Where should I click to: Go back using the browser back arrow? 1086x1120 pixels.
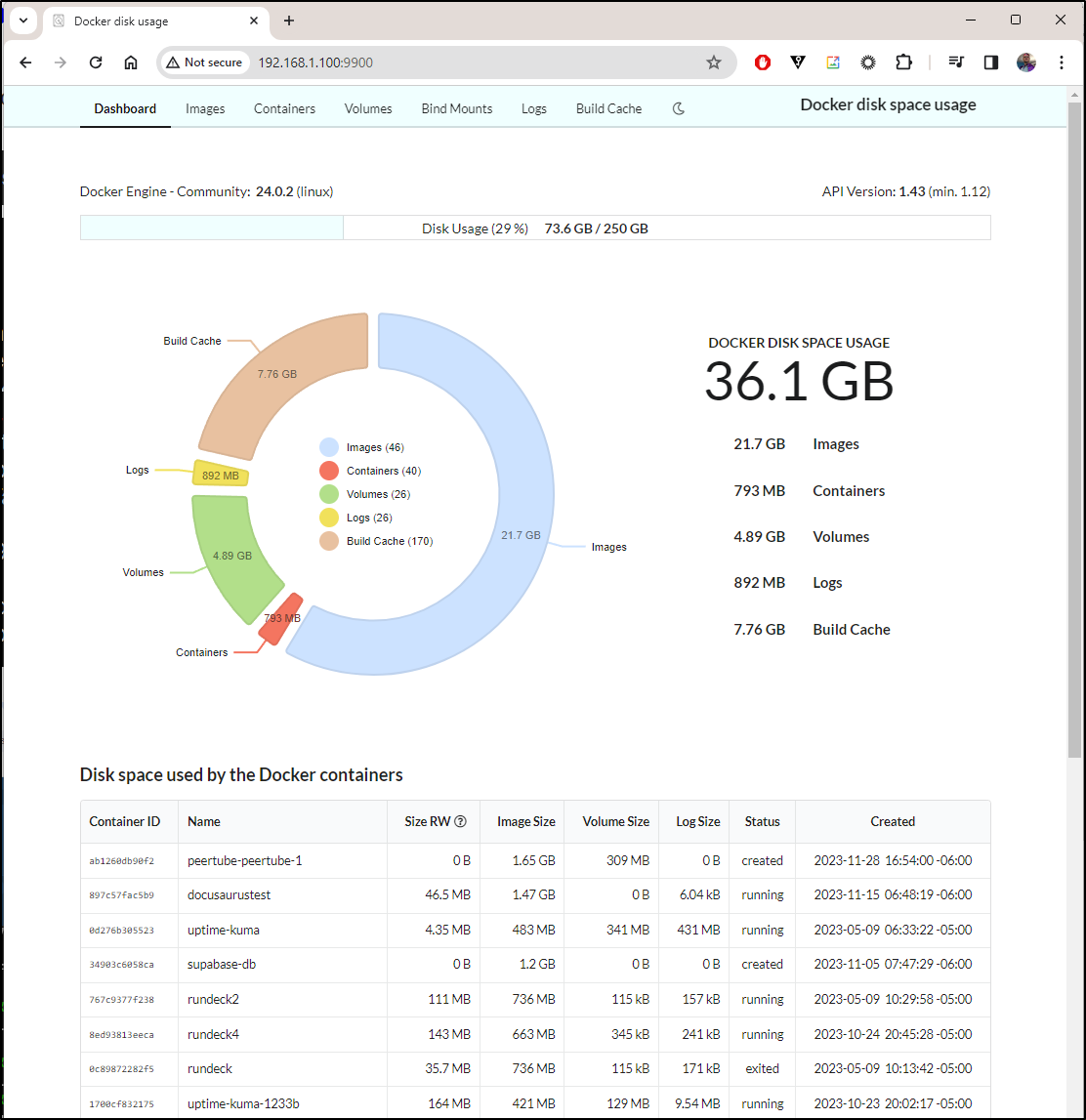coord(25,62)
